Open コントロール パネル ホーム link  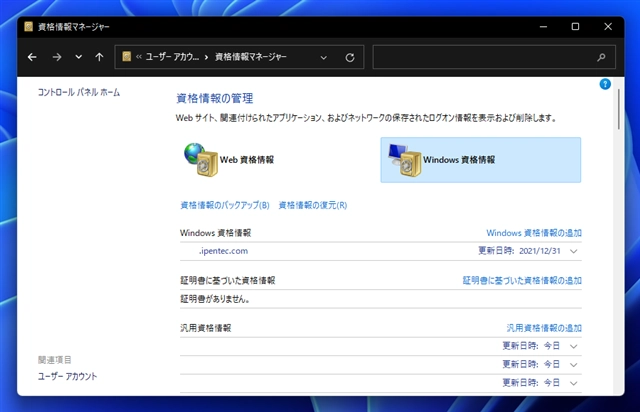79,92
